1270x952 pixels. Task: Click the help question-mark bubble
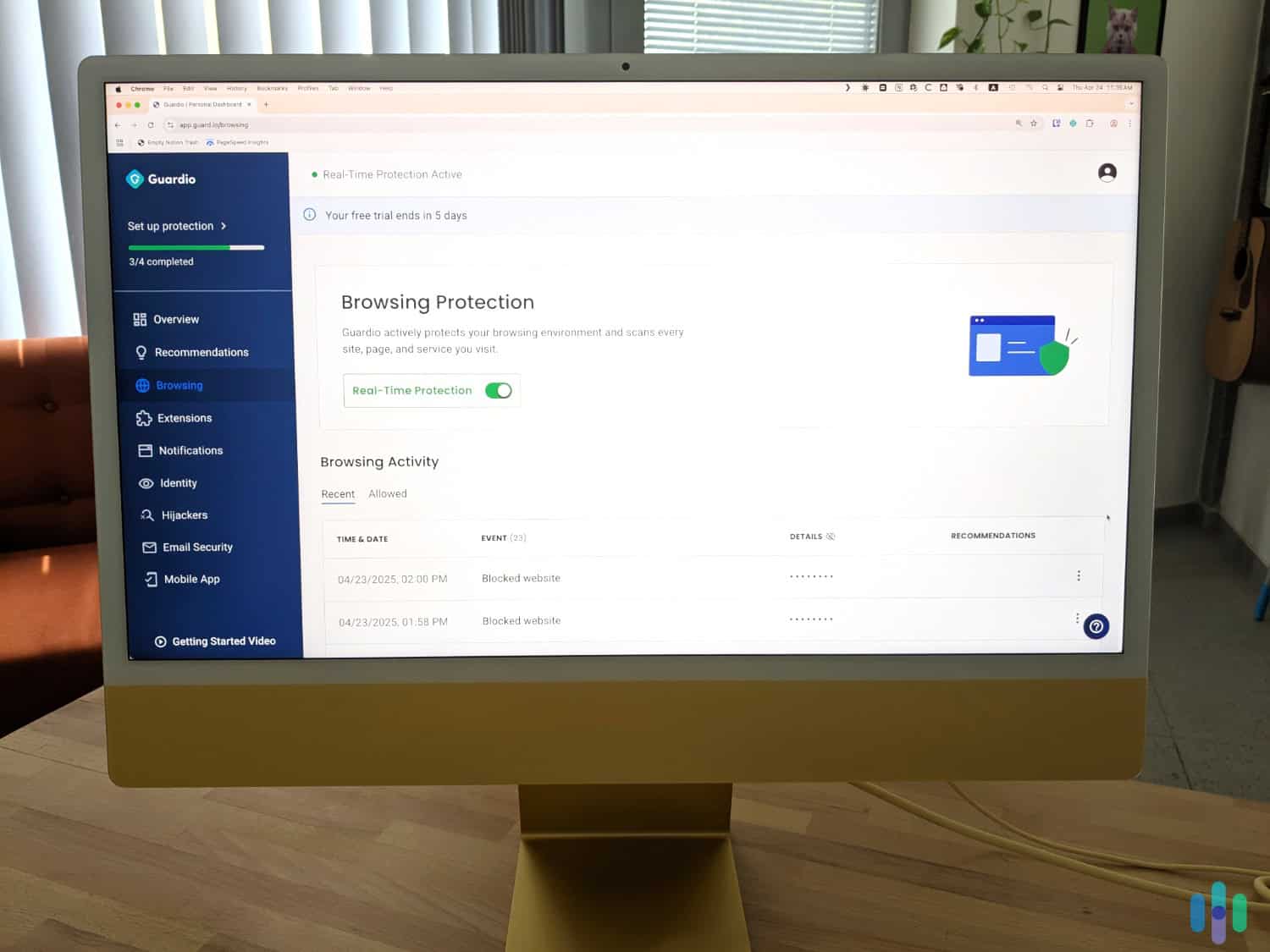coord(1096,626)
